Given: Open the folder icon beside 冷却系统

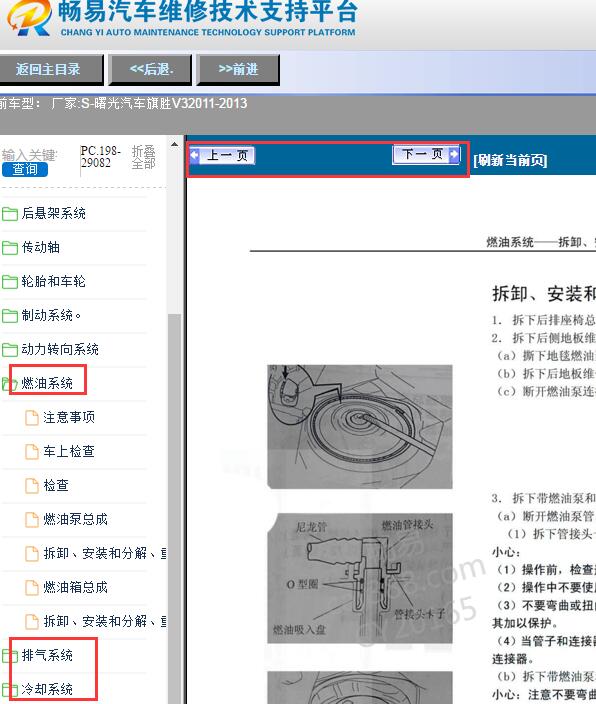Looking at the screenshot, I should (x=9, y=690).
